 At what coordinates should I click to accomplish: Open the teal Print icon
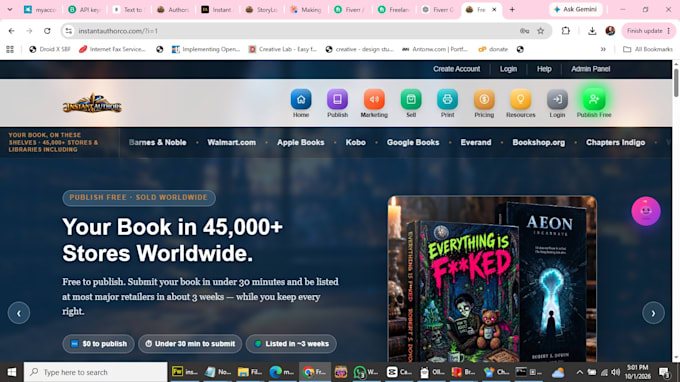click(x=447, y=100)
